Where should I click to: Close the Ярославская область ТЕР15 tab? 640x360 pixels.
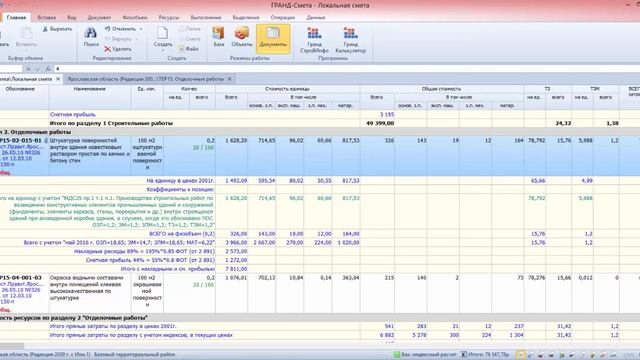[x=229, y=79]
